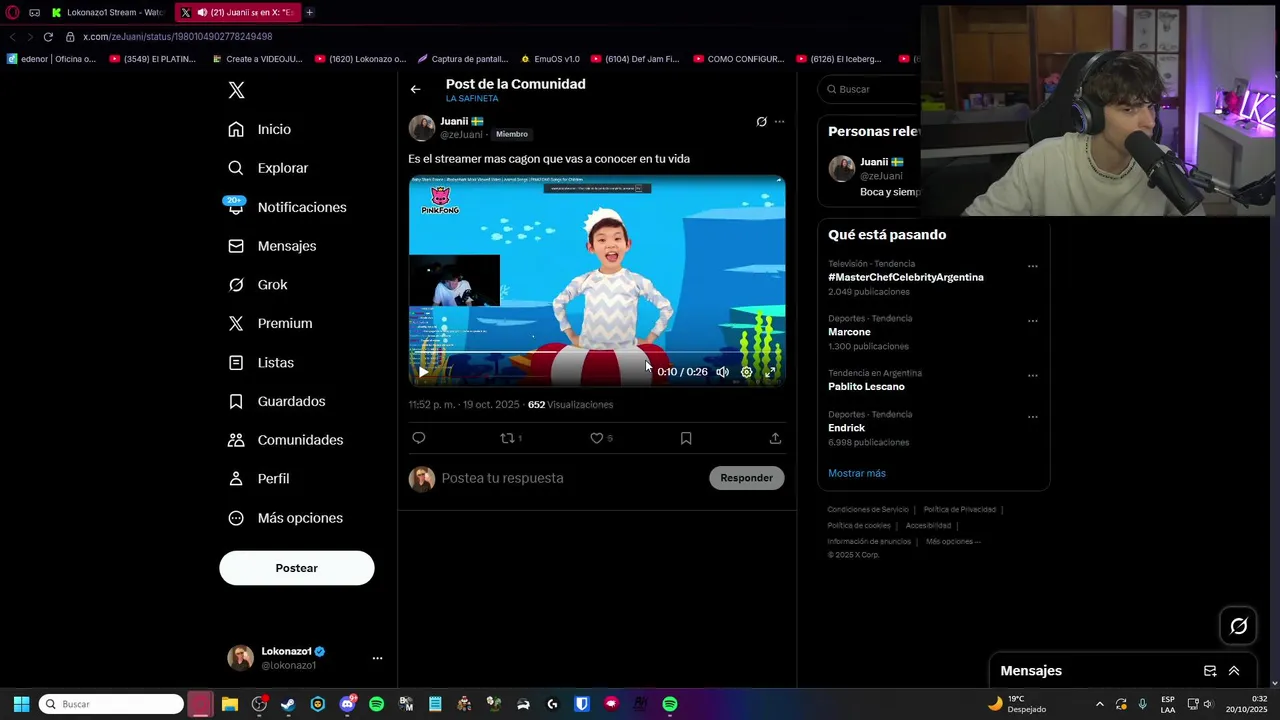Click the taskbar Buscar search box

(x=111, y=704)
